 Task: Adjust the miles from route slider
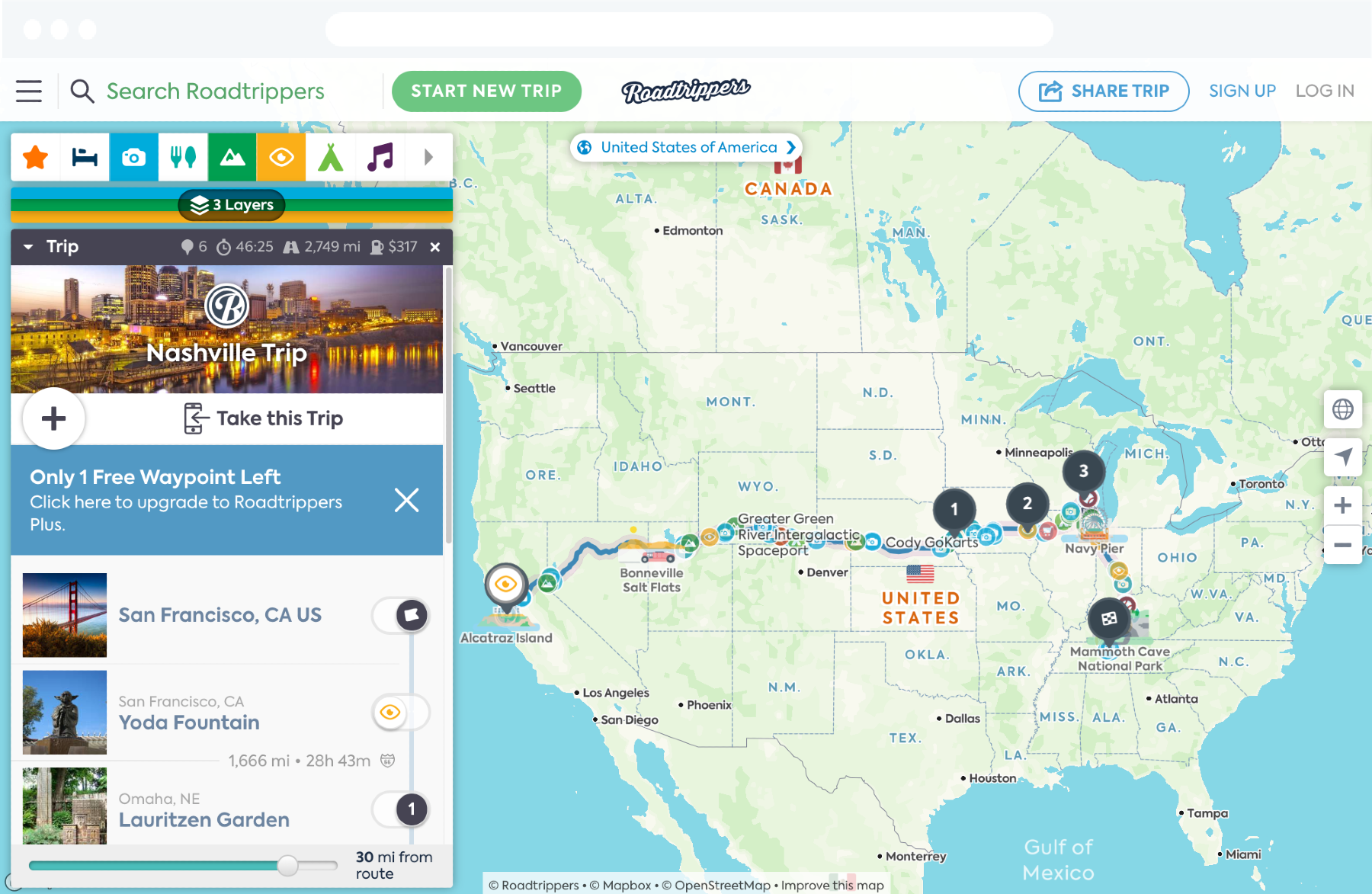click(287, 865)
